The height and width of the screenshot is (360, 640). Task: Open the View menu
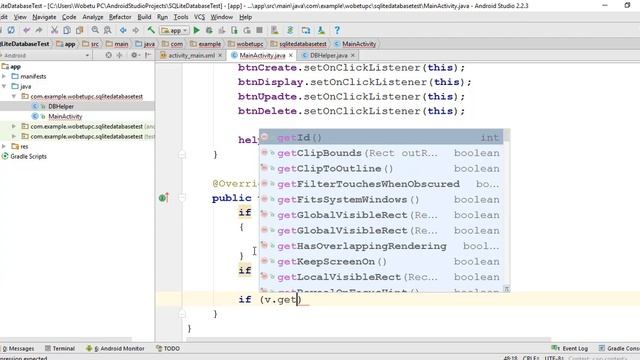20,17
